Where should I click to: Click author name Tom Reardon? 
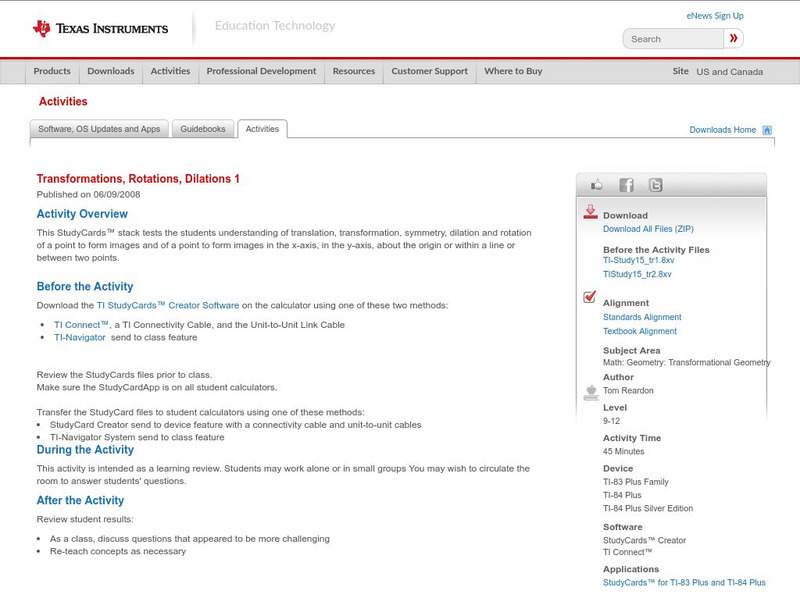click(x=628, y=390)
